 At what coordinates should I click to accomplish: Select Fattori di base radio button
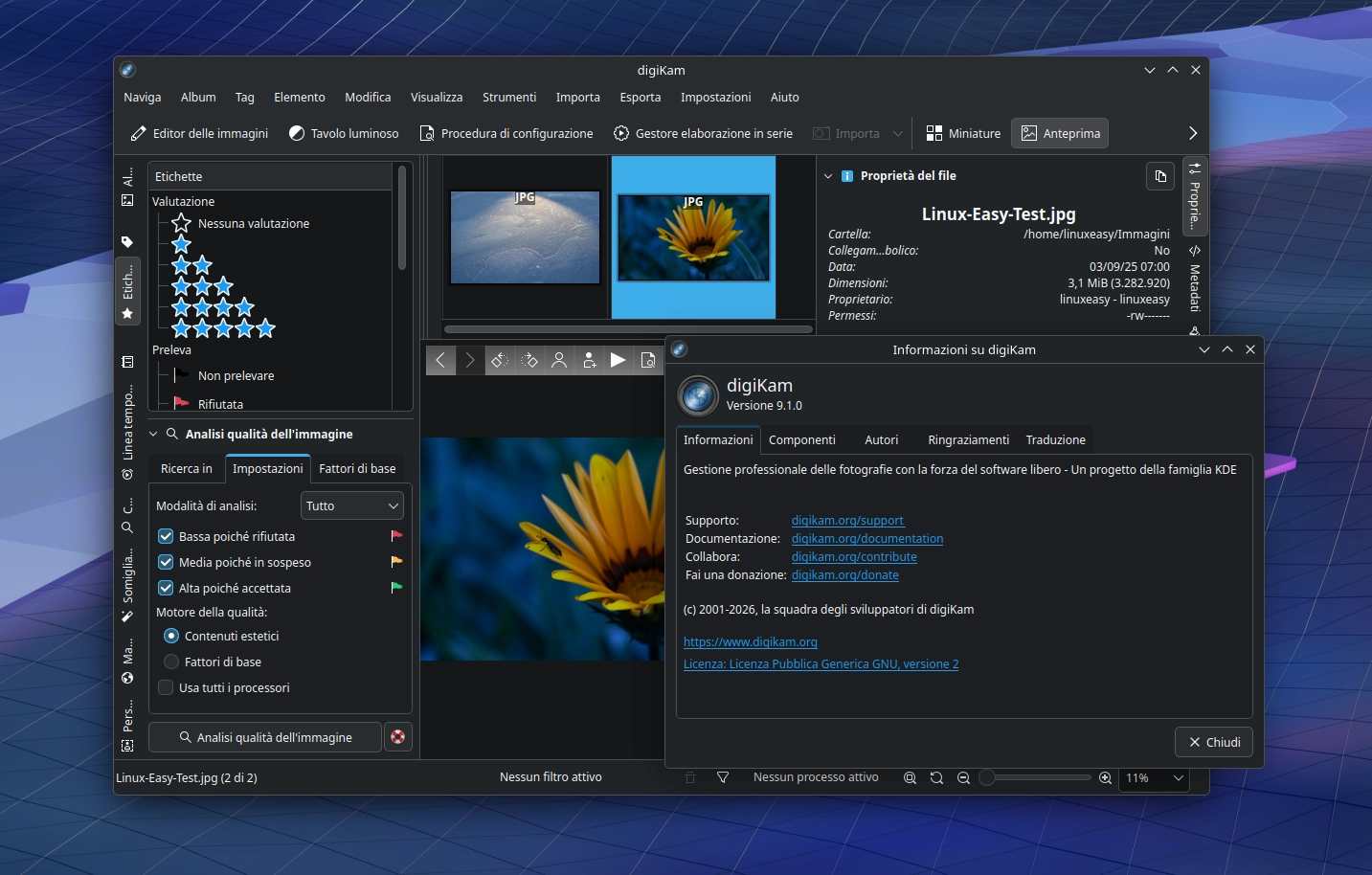pyautogui.click(x=171, y=662)
